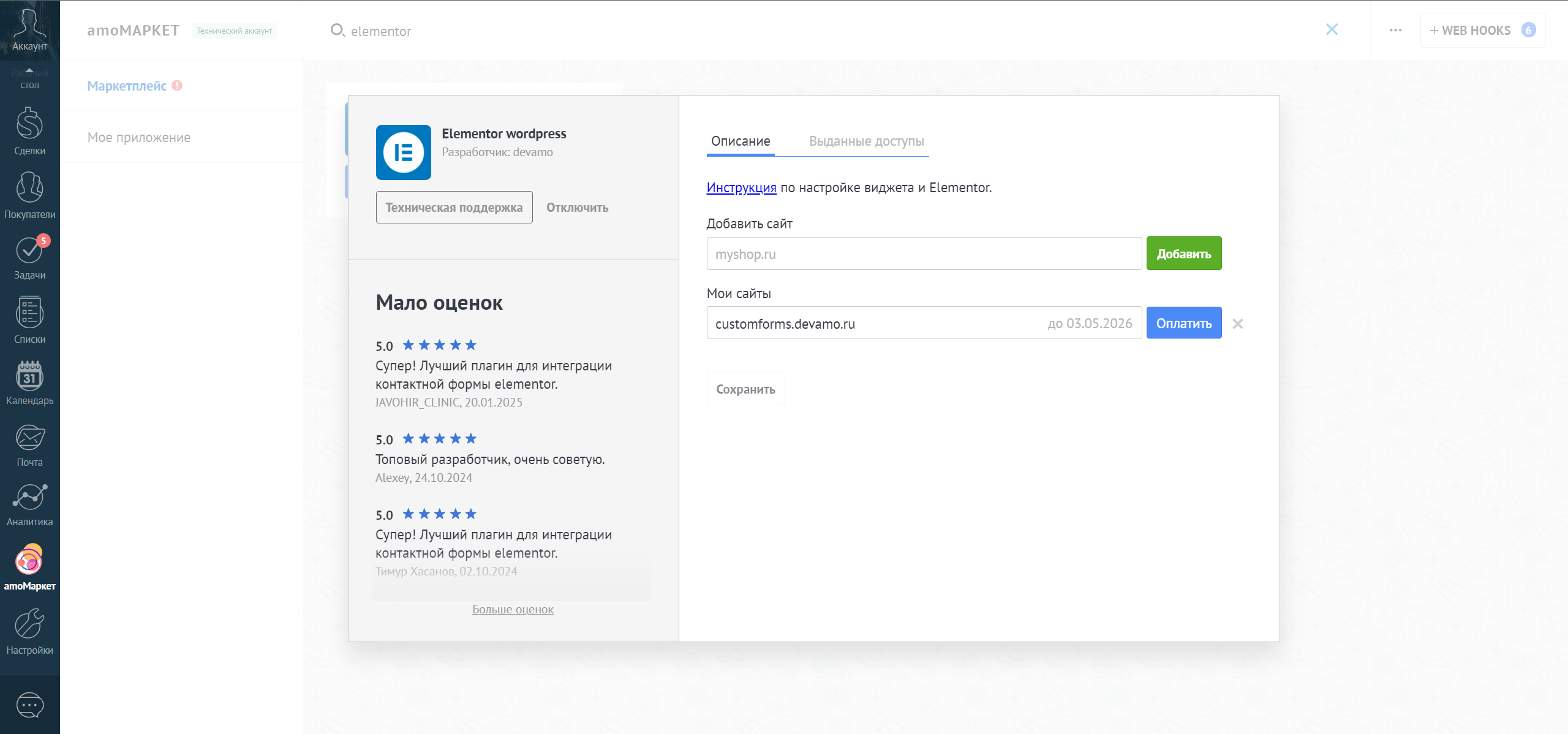Select the amoМаркет sidebar icon
The height and width of the screenshot is (734, 1568).
(29, 563)
